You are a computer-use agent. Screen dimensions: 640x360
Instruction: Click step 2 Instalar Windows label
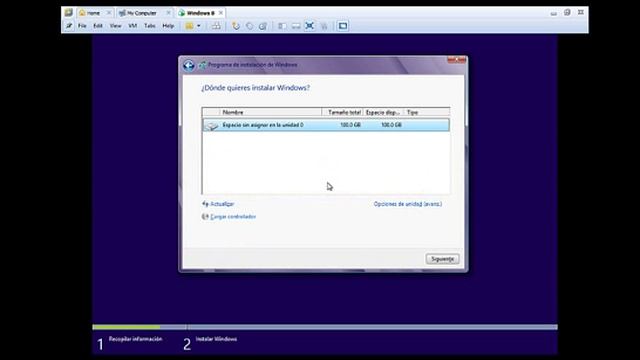pyautogui.click(x=216, y=339)
